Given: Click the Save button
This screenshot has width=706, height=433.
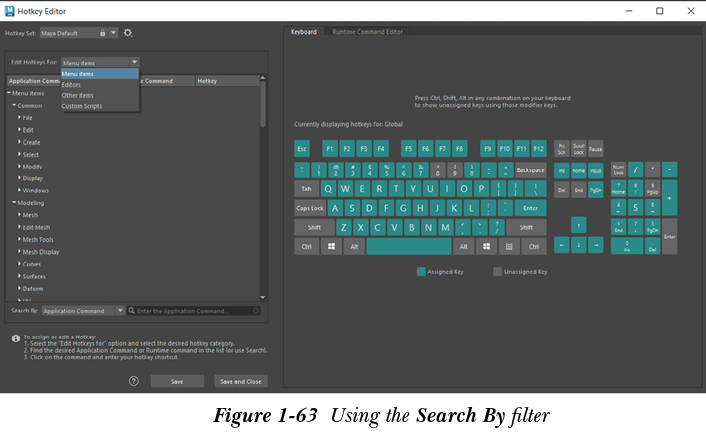Looking at the screenshot, I should tap(177, 381).
